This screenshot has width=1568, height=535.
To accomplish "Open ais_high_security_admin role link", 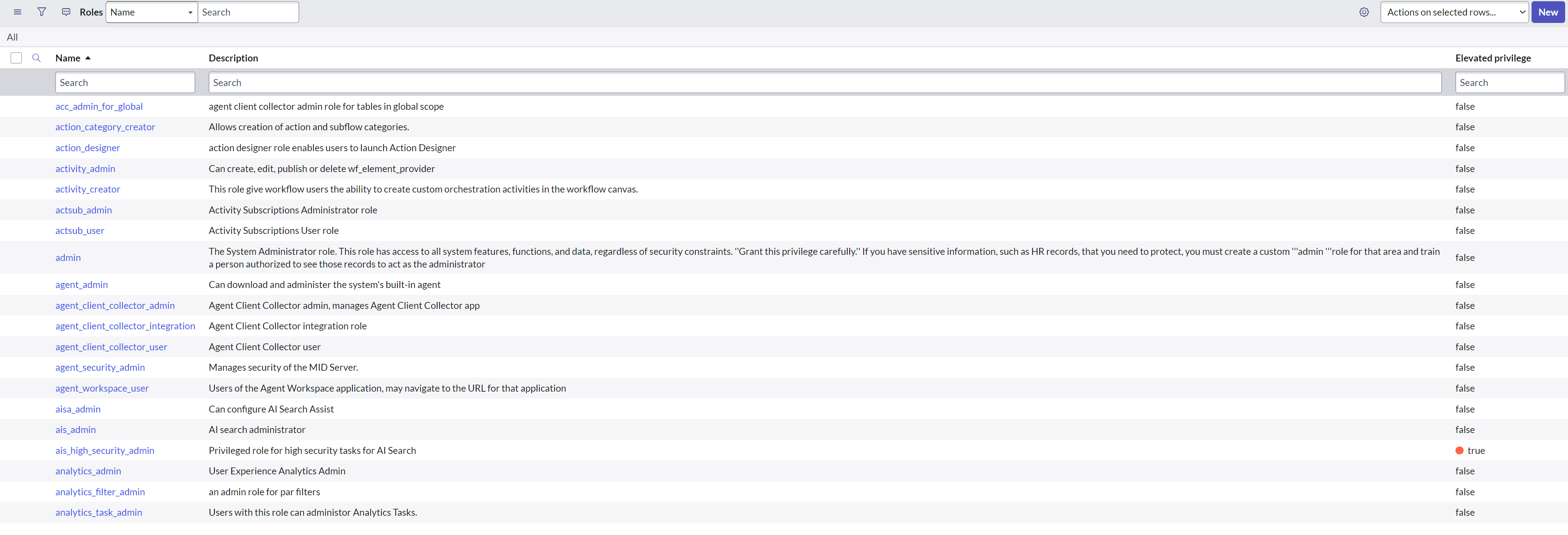I will point(105,450).
